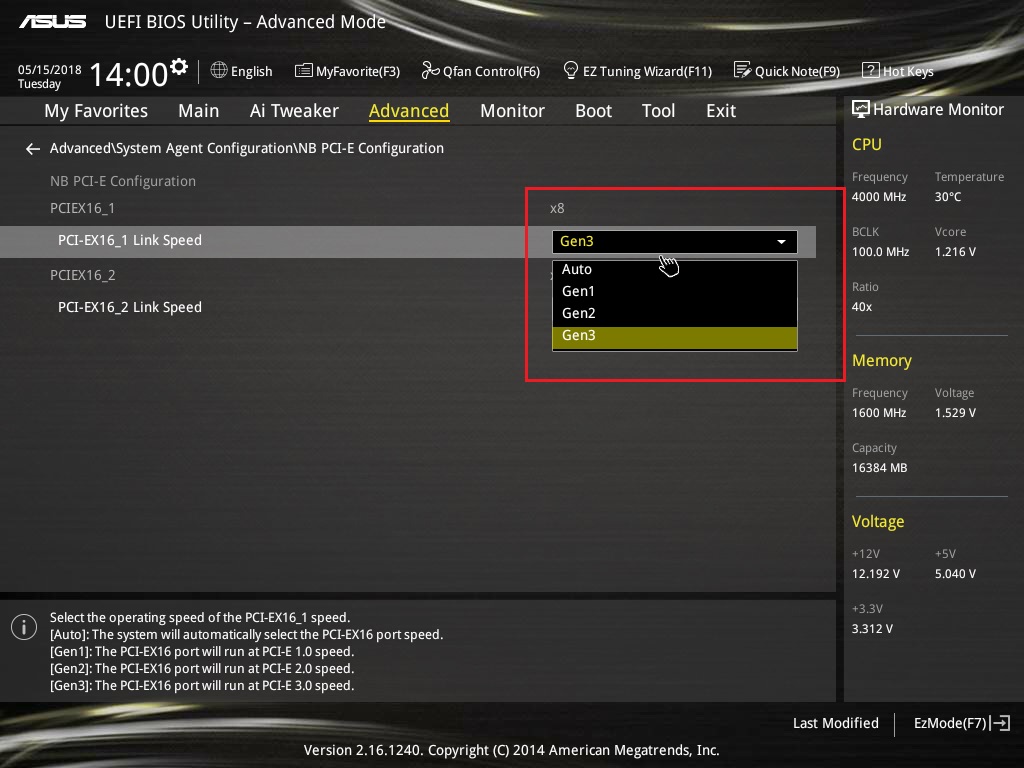This screenshot has width=1024, height=768.
Task: Click the Qfan Control fan icon
Action: (x=430, y=70)
